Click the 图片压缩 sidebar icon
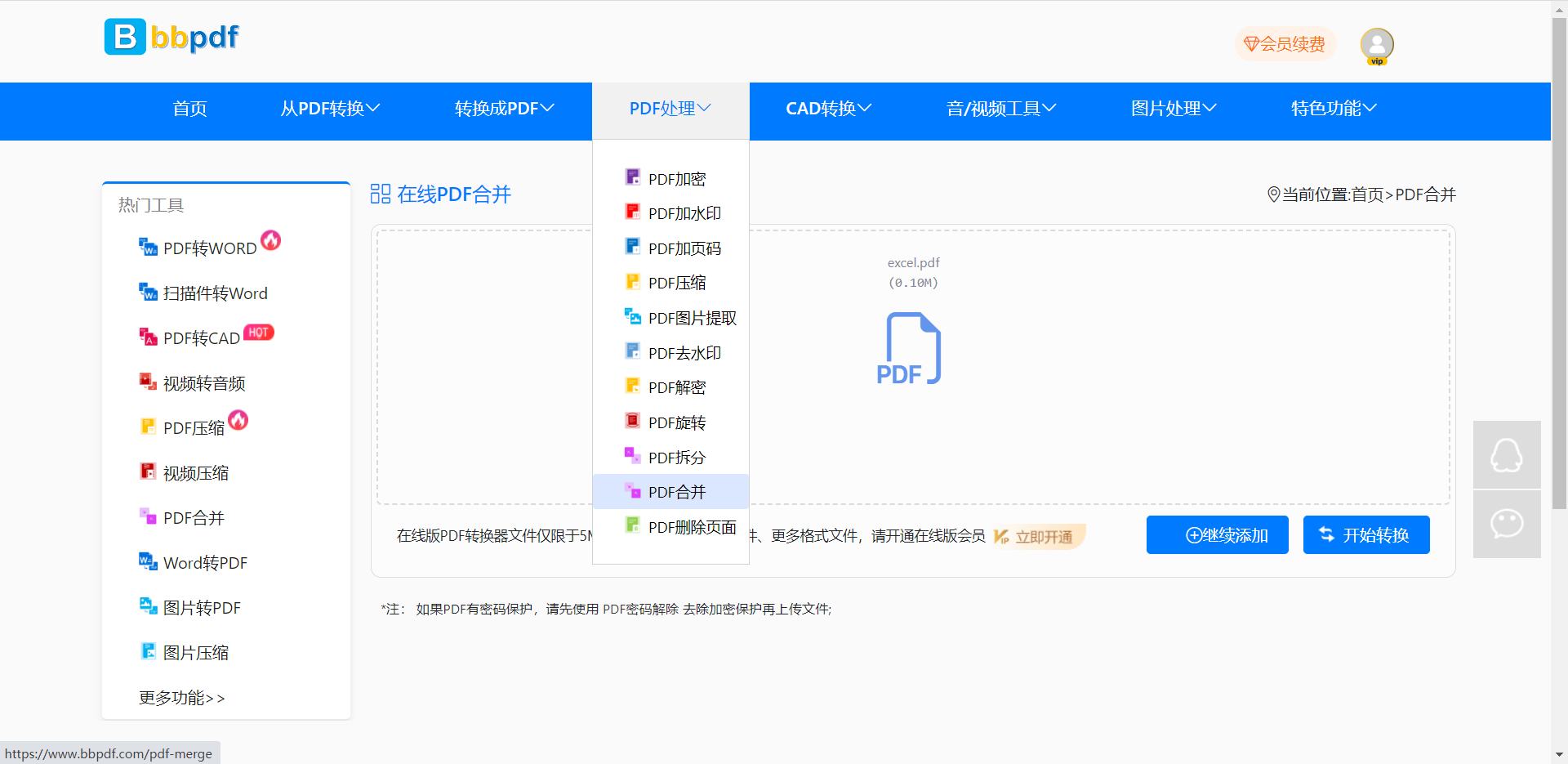 pos(148,651)
